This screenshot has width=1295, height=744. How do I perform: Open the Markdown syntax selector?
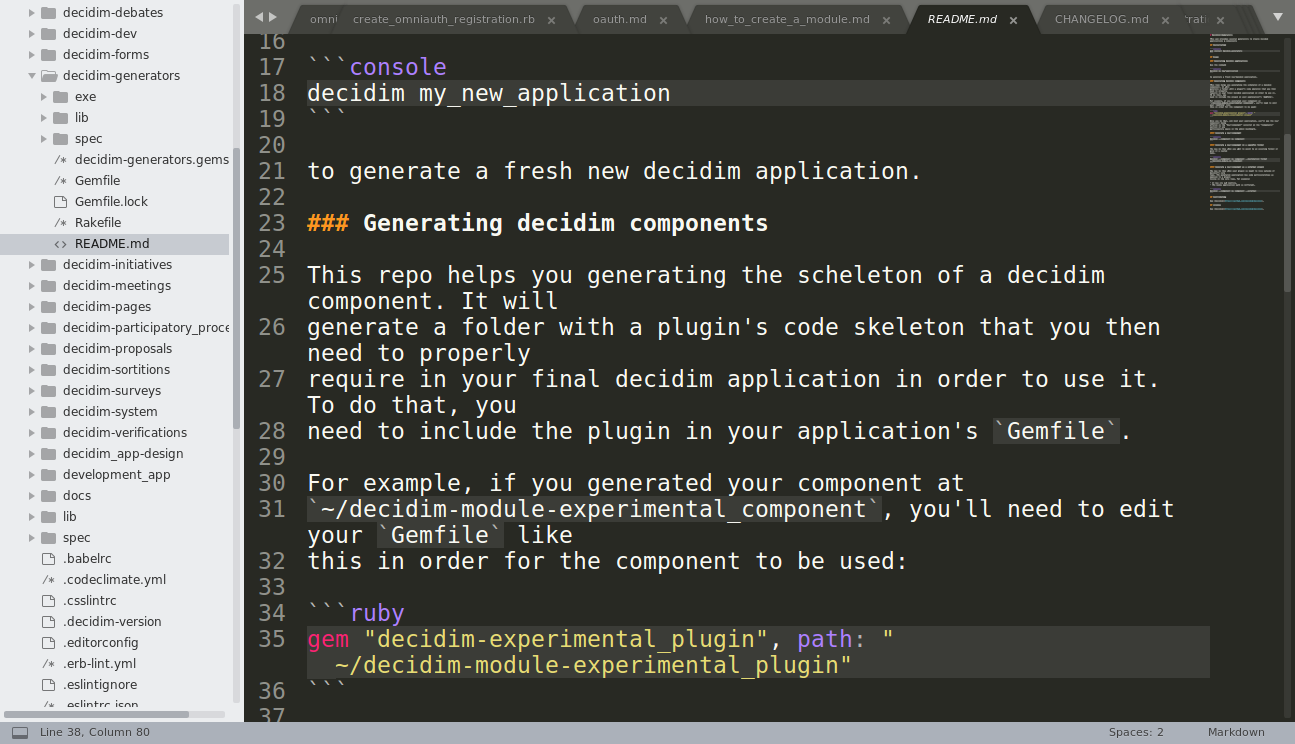pos(1236,732)
